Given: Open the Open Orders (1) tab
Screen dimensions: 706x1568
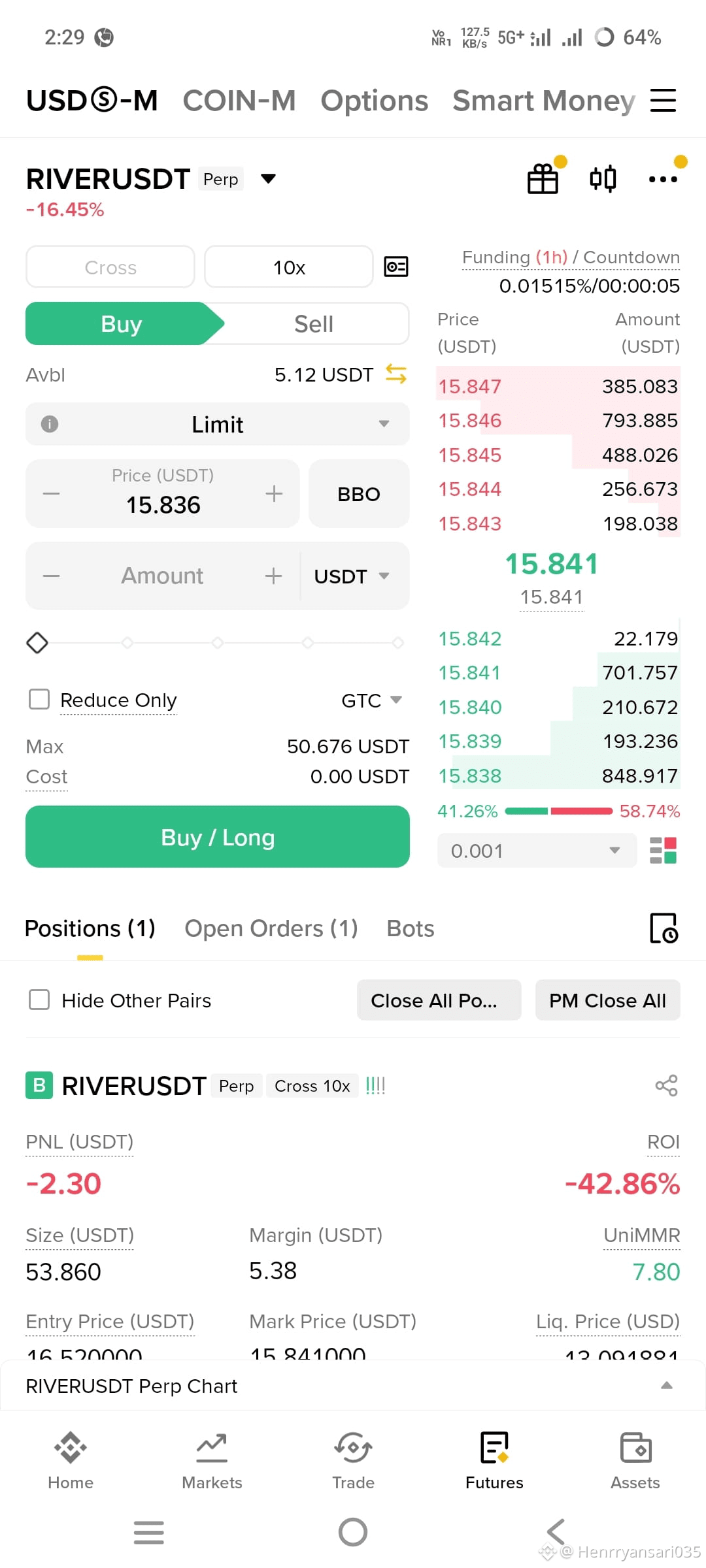Looking at the screenshot, I should (271, 928).
